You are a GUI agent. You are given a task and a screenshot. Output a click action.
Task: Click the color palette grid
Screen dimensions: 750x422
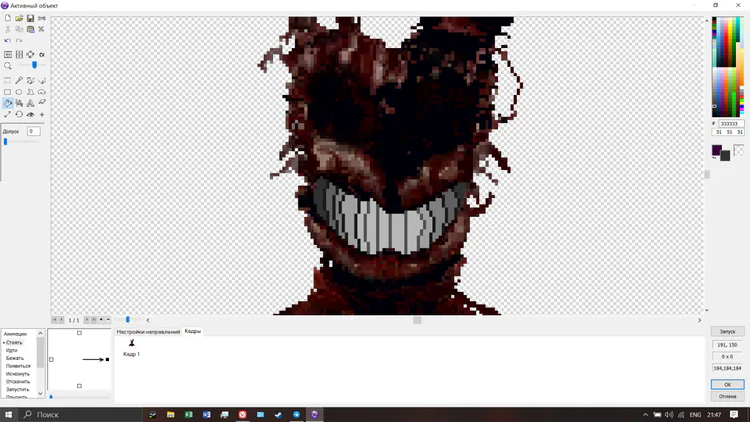click(728, 67)
